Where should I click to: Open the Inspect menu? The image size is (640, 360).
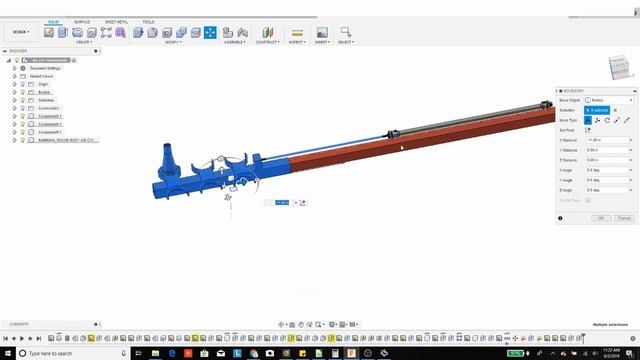click(297, 42)
